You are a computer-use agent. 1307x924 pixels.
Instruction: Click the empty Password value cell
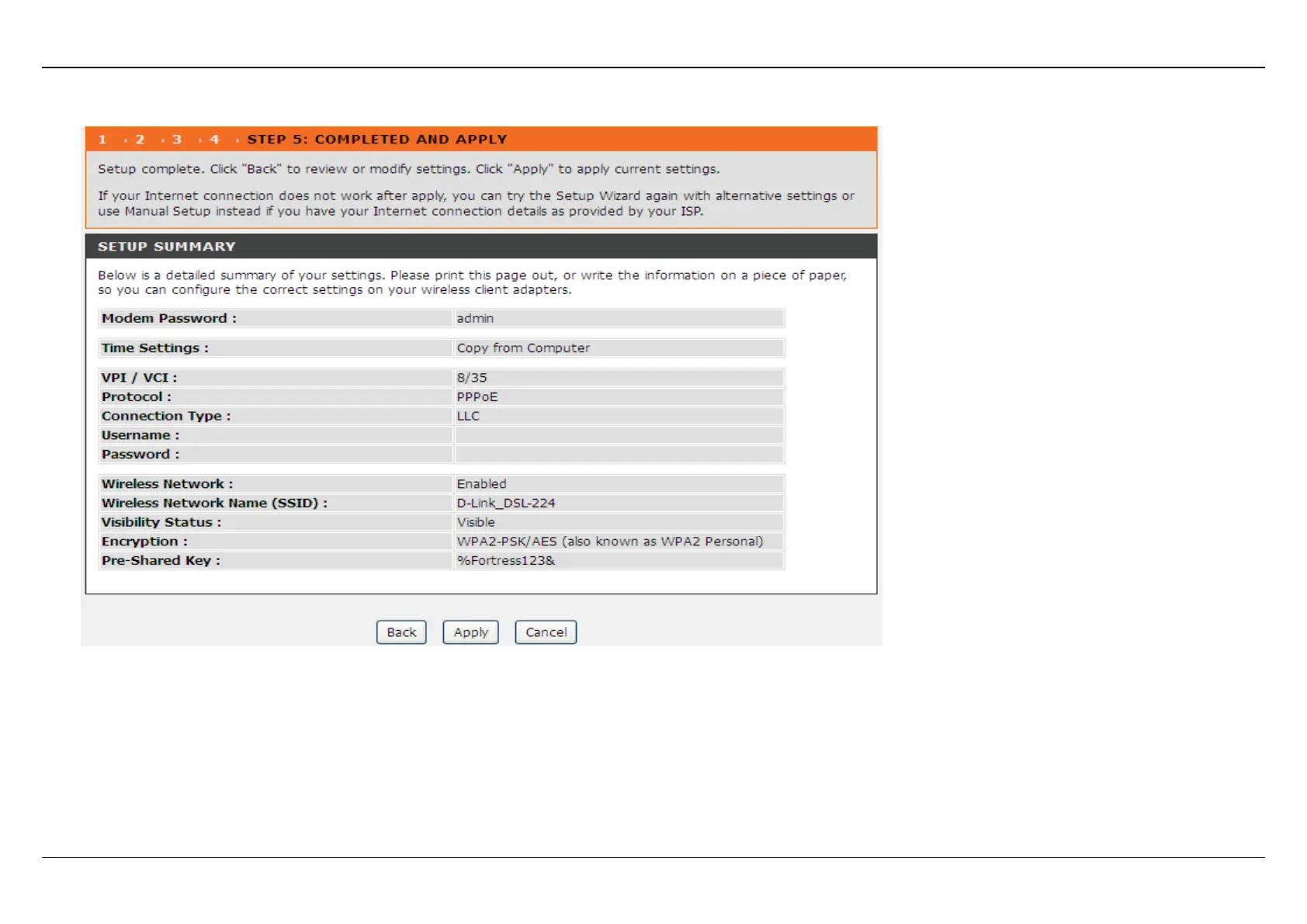(619, 454)
